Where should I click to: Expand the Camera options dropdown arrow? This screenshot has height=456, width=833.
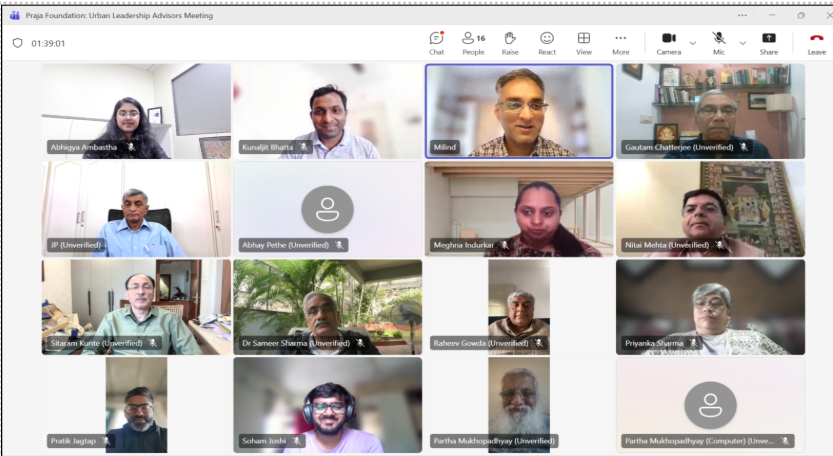click(692, 43)
